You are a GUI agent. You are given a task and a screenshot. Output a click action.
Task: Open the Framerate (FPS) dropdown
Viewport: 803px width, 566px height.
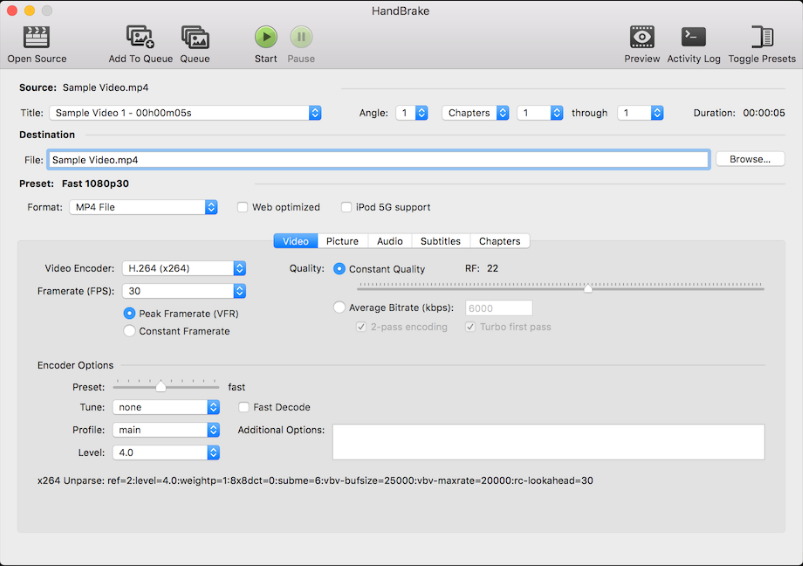(x=184, y=291)
